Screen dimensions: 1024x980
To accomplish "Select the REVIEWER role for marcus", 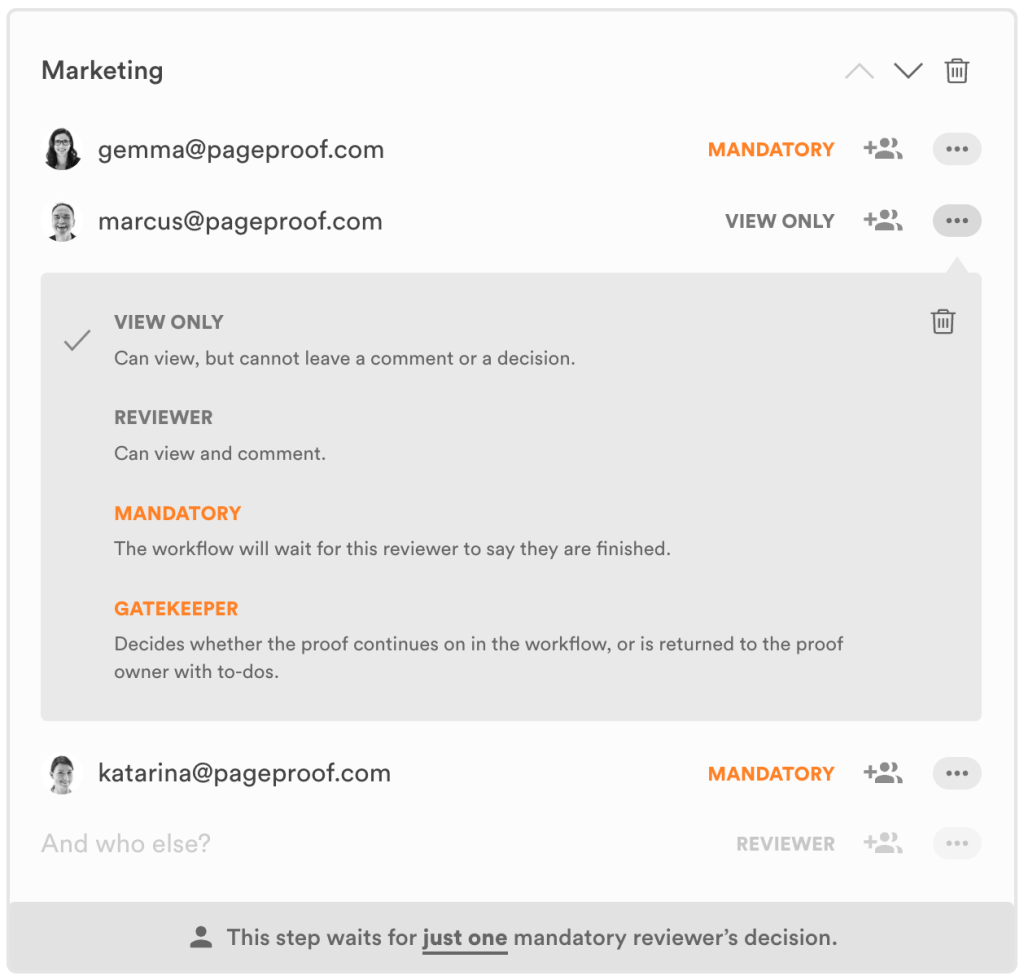I will [x=163, y=417].
